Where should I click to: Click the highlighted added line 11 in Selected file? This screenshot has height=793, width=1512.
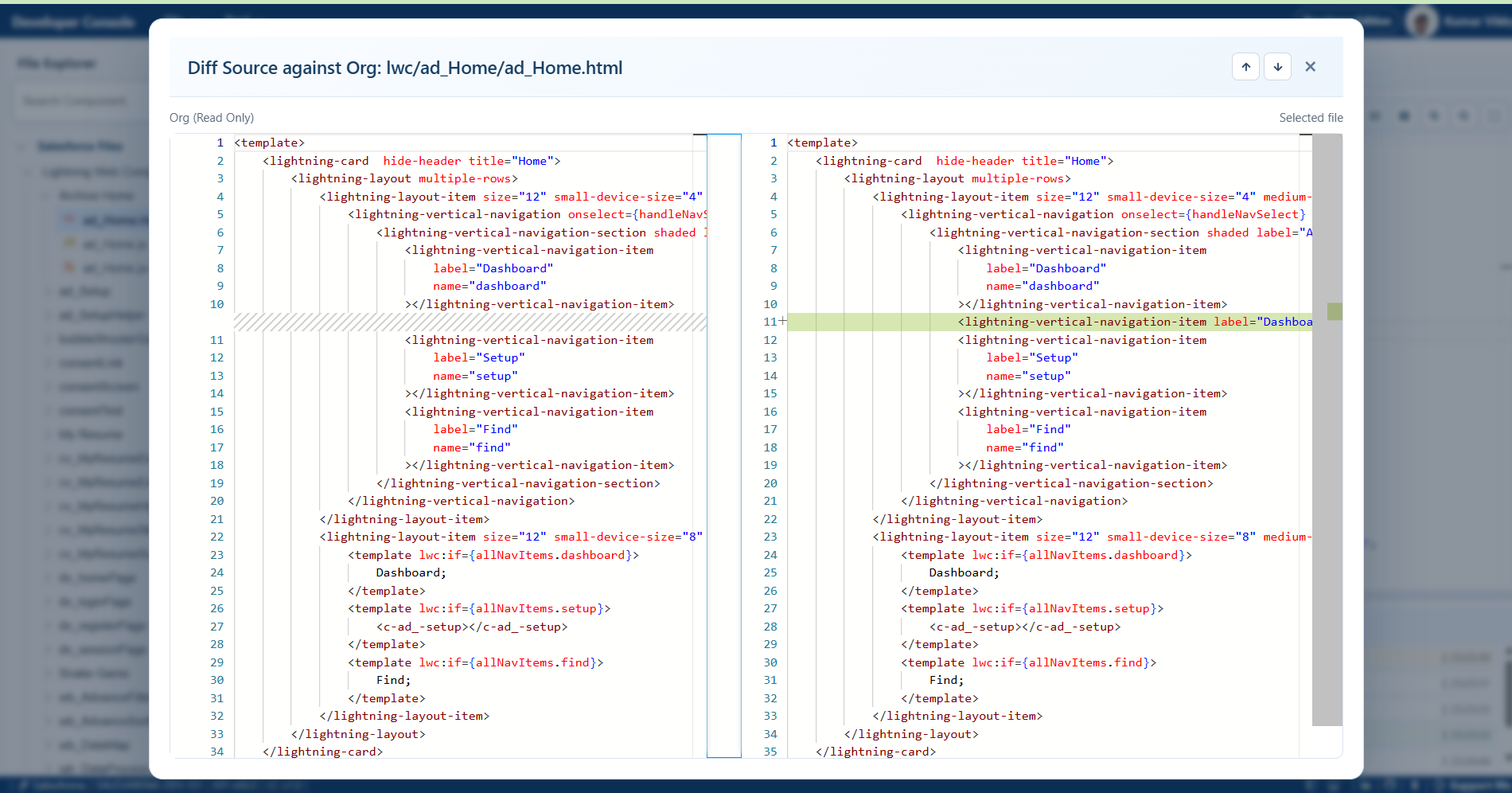pos(1050,322)
